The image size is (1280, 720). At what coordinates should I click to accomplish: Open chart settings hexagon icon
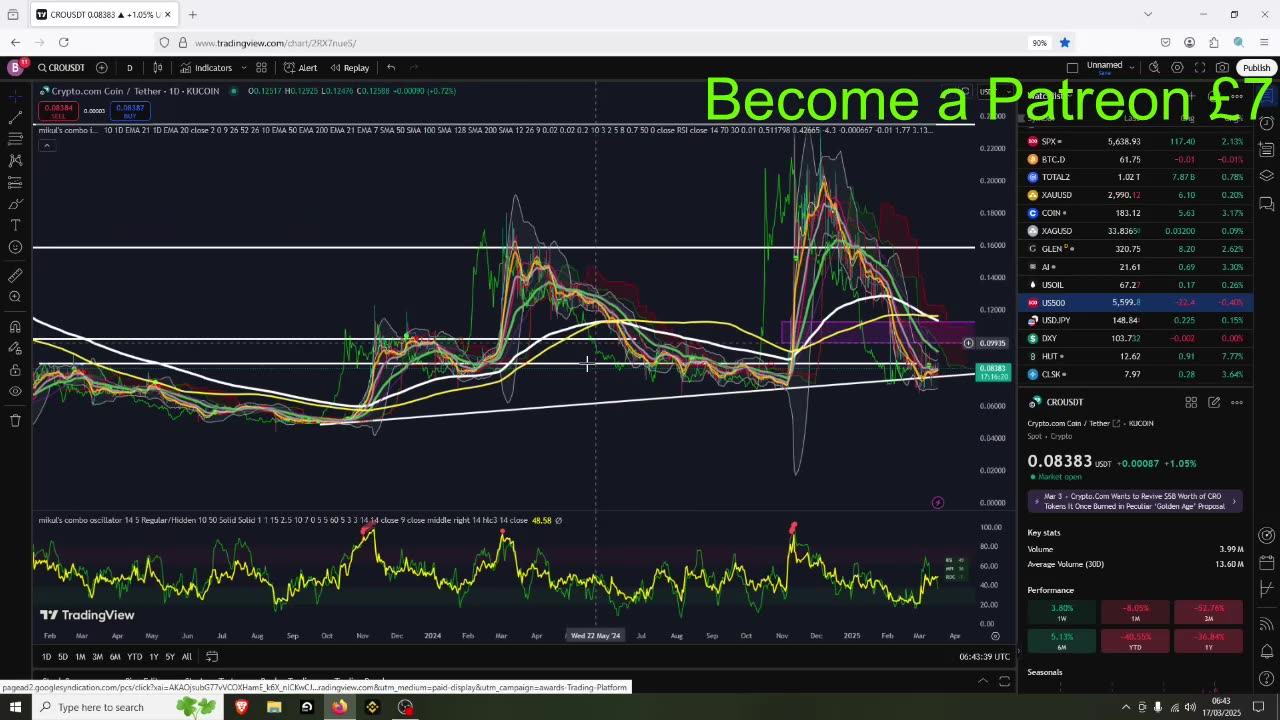pyautogui.click(x=1177, y=68)
